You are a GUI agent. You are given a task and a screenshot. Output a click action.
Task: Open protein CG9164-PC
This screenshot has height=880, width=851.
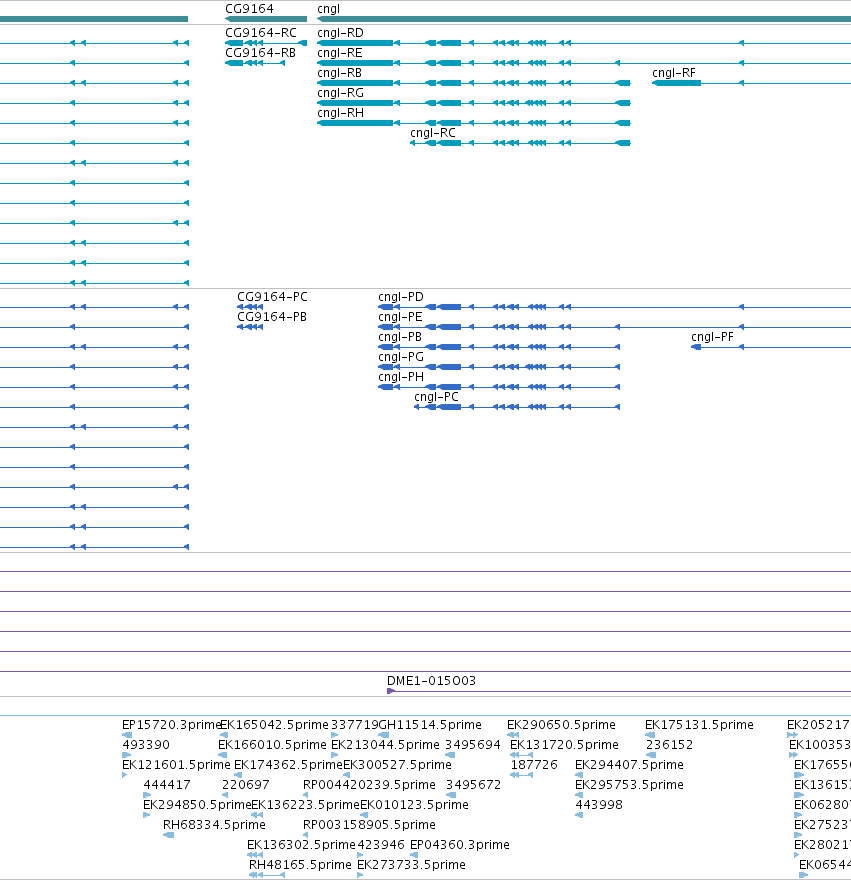click(x=272, y=296)
